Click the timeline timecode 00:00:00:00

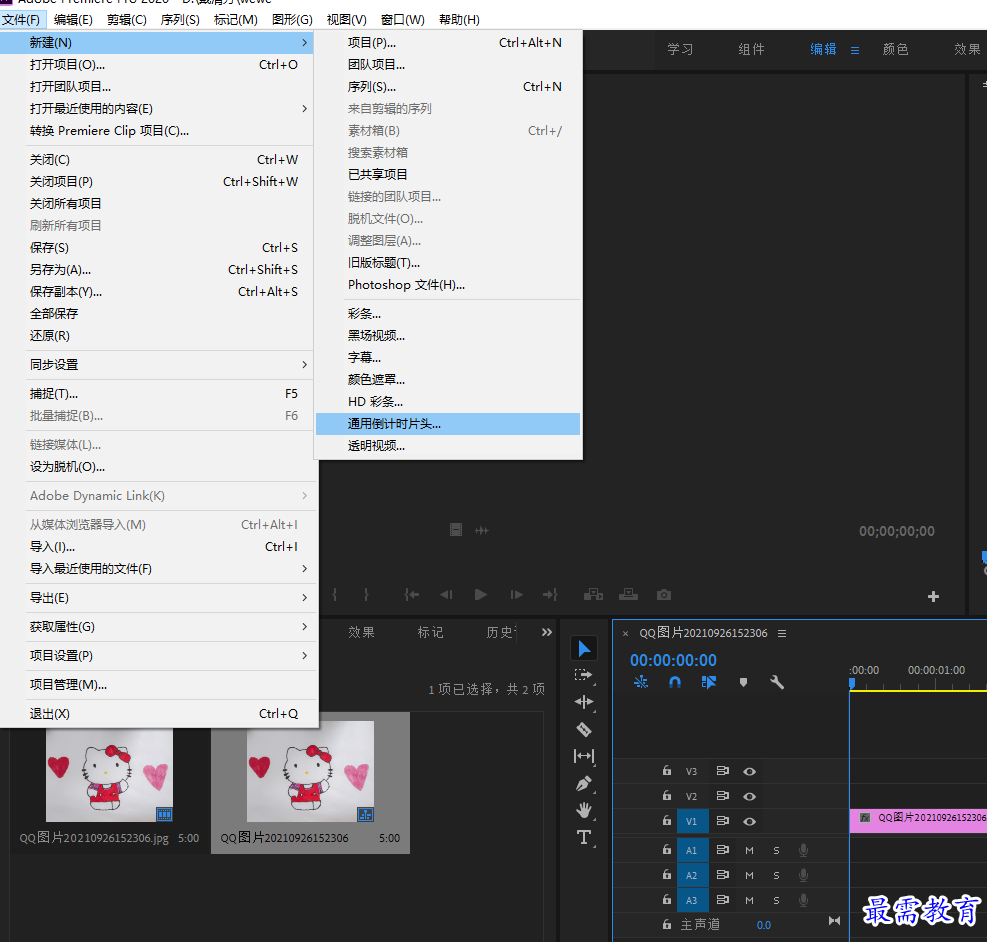click(x=673, y=660)
